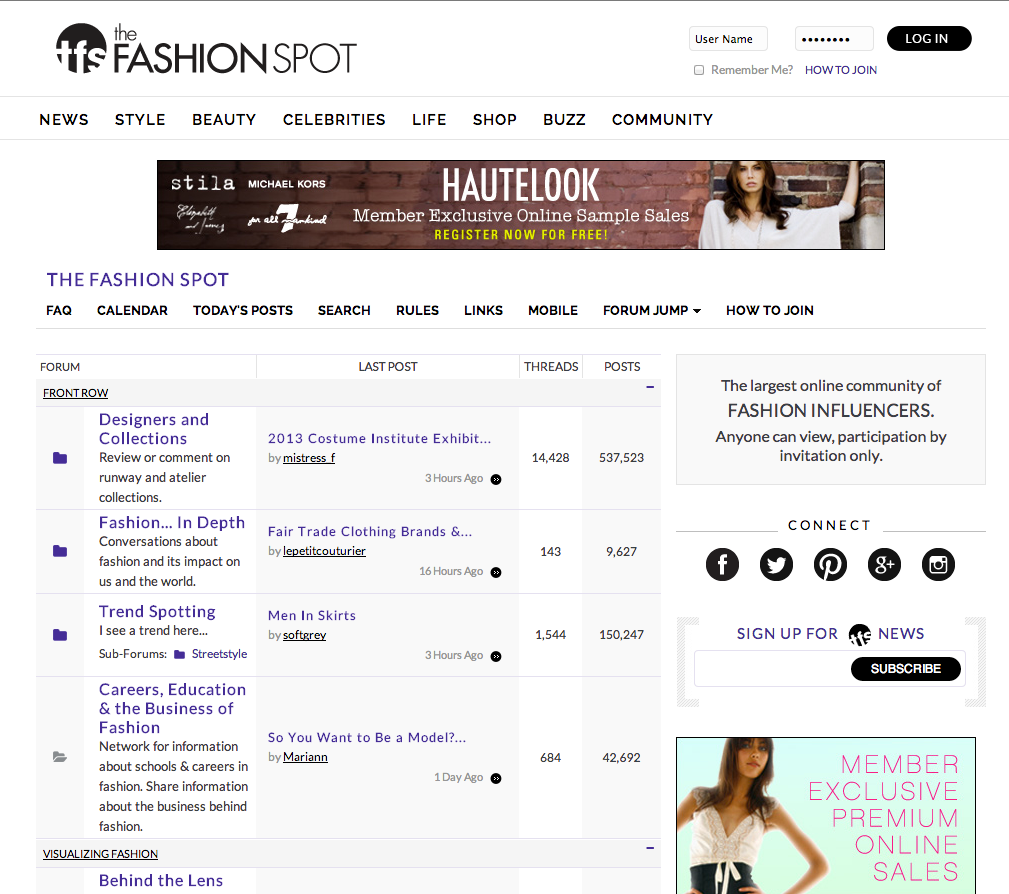The height and width of the screenshot is (894, 1009).
Task: Focus the password field
Action: click(x=834, y=39)
